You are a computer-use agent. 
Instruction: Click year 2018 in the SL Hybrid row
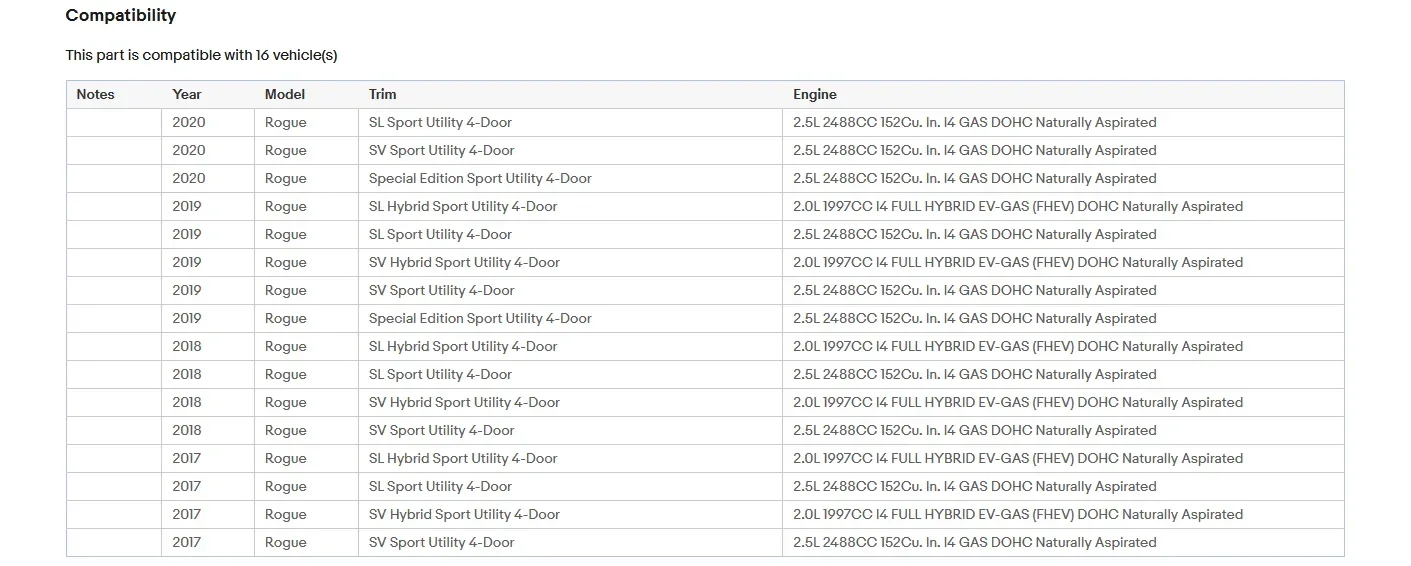(x=187, y=347)
